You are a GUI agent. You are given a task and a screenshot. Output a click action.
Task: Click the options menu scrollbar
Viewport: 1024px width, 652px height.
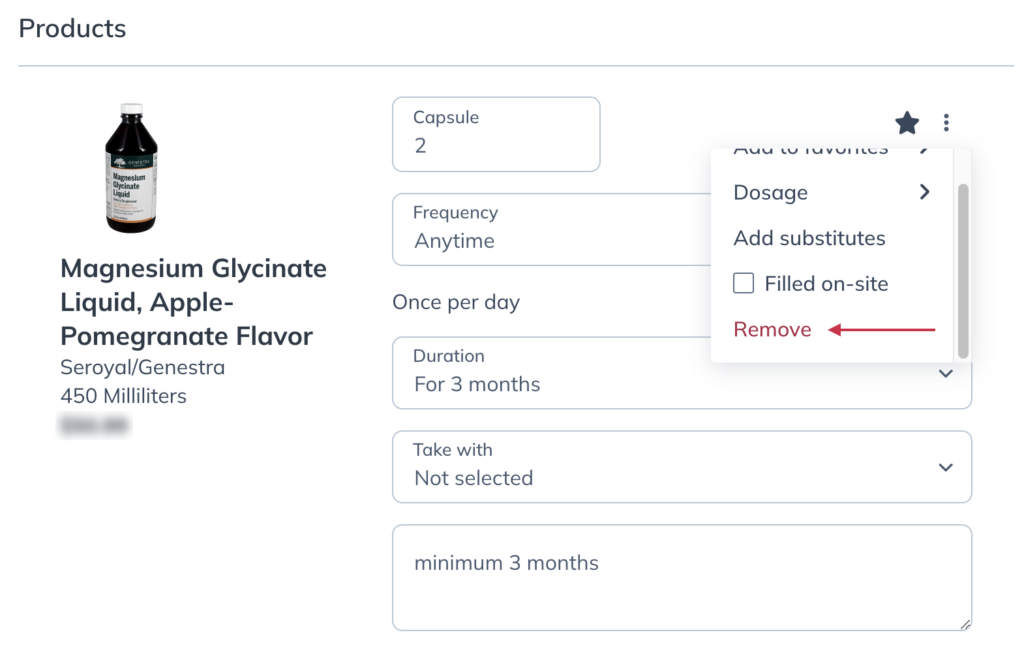pos(963,271)
